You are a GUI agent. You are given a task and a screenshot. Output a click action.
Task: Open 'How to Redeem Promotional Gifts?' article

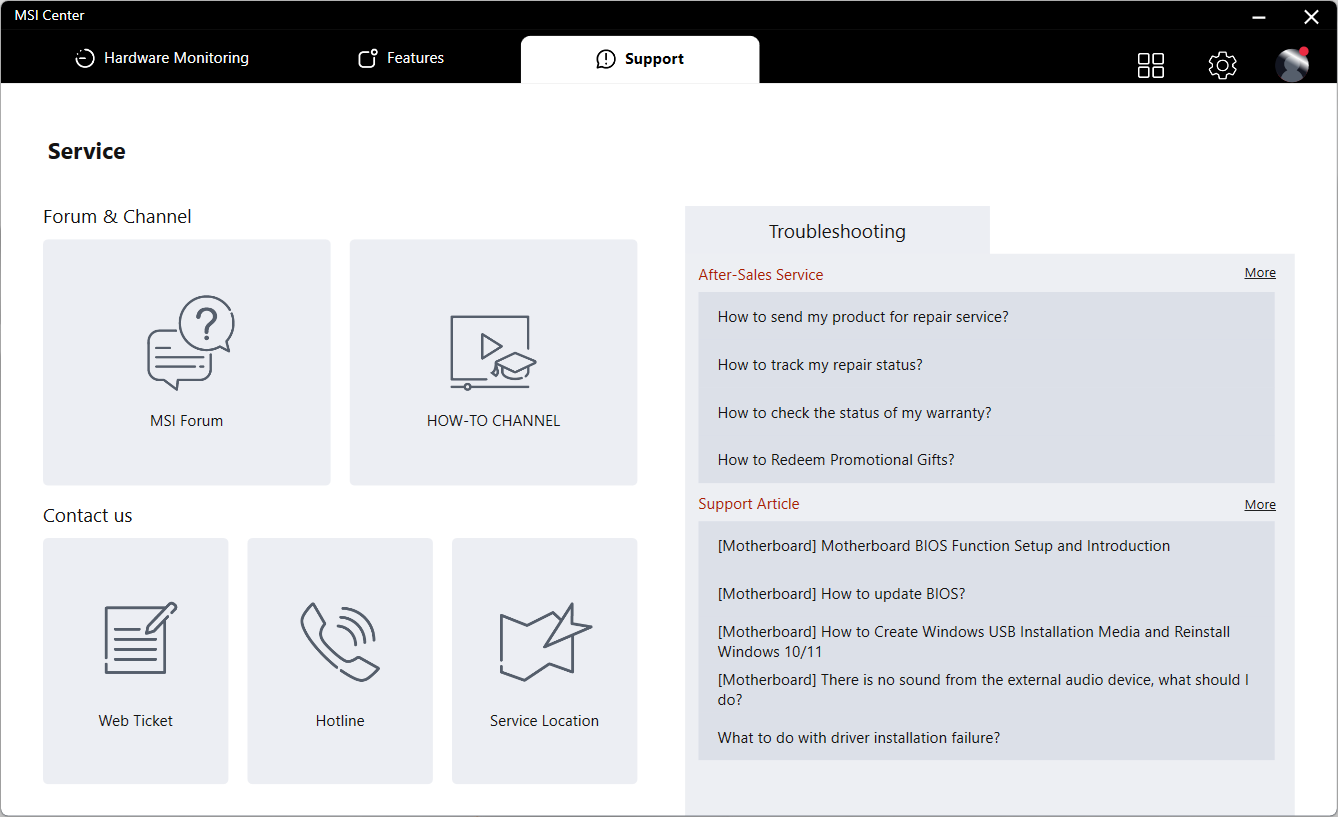(836, 460)
